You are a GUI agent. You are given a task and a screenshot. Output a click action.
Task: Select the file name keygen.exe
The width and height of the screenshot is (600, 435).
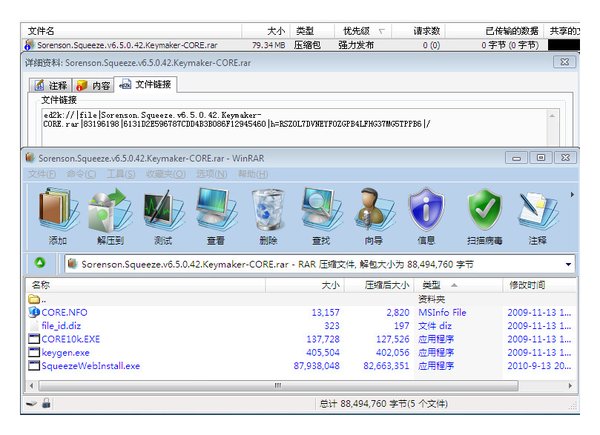(65, 352)
